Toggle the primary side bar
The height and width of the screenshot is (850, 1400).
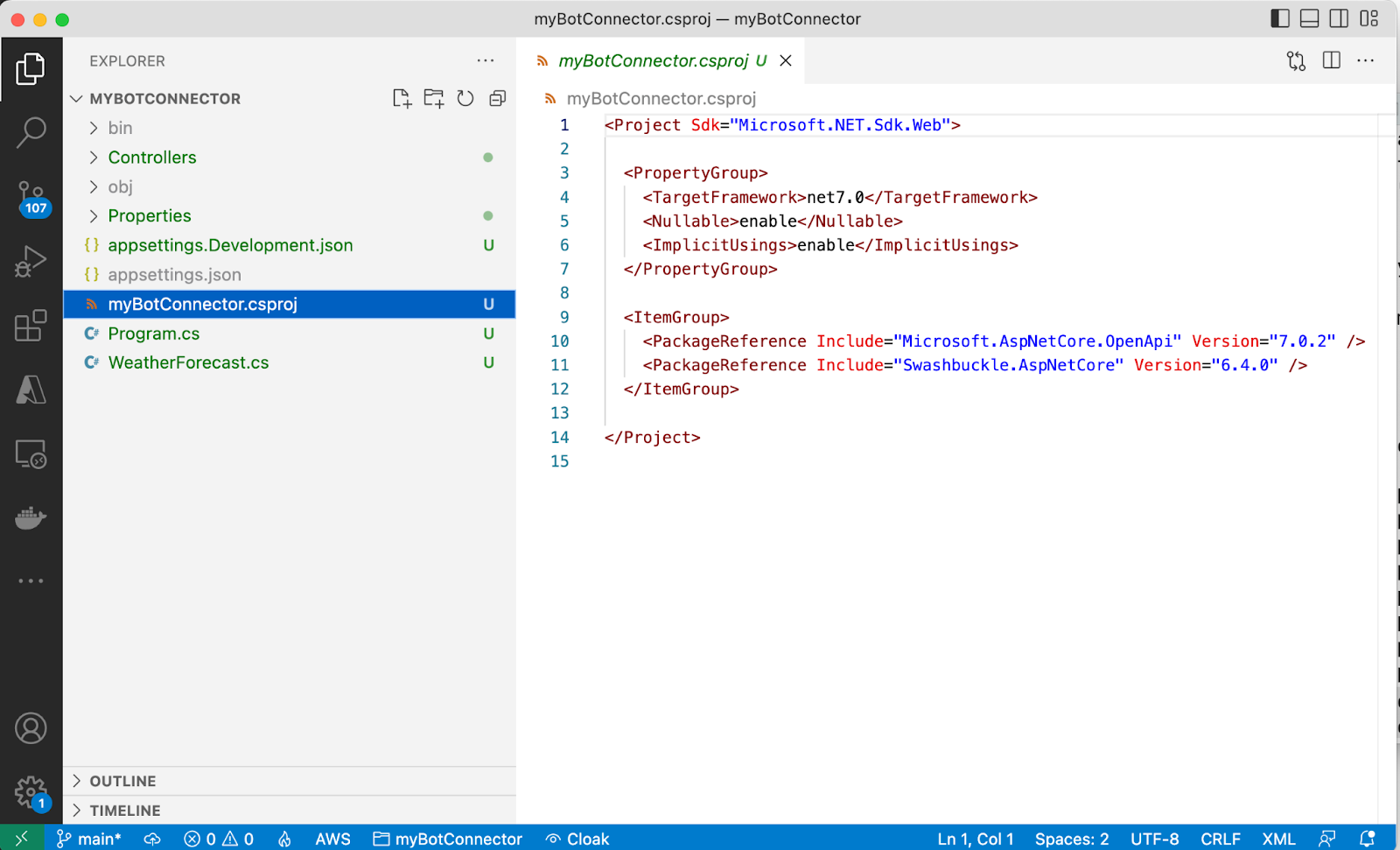tap(1280, 18)
